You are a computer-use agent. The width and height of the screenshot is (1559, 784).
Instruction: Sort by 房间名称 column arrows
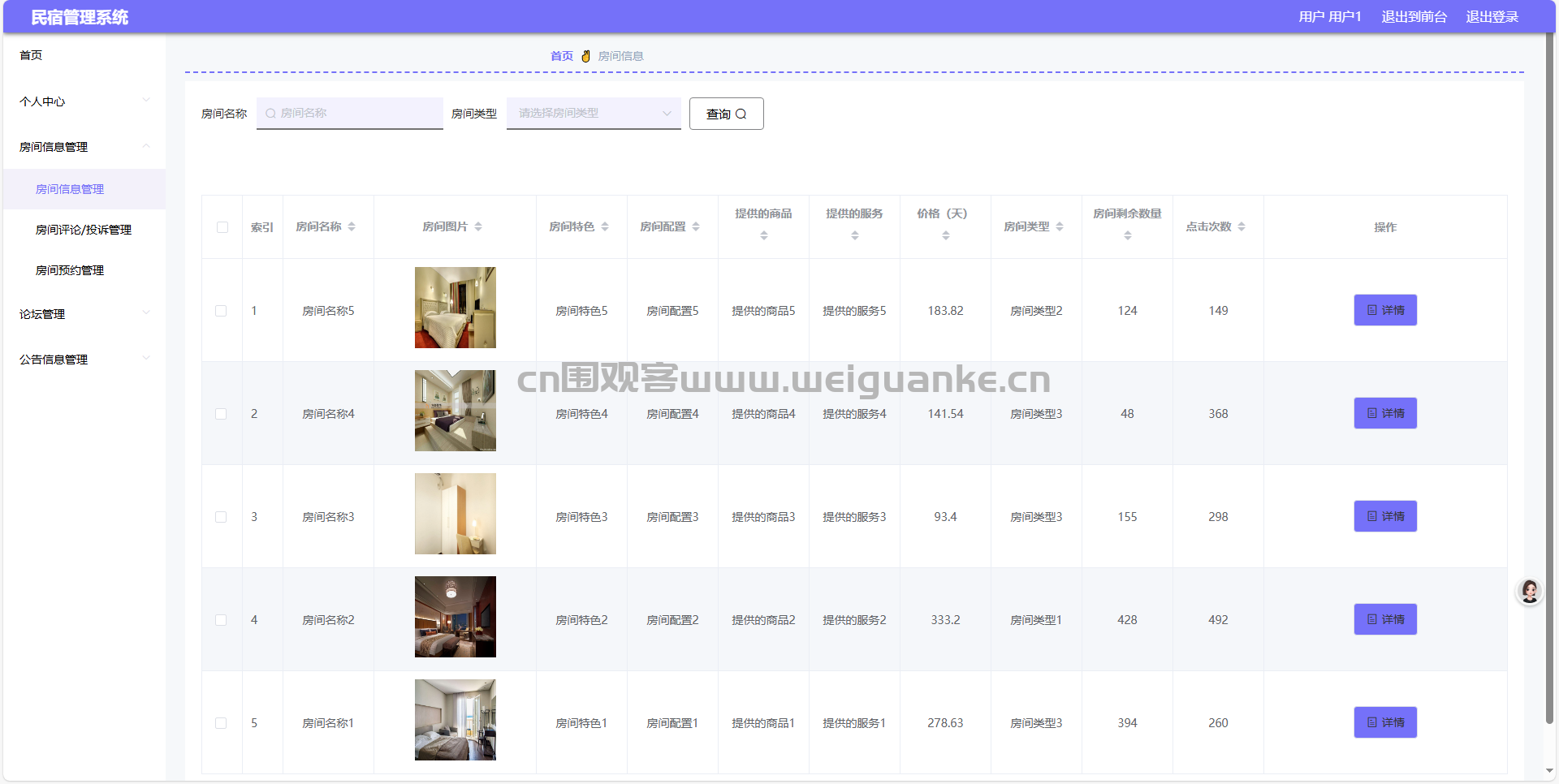pyautogui.click(x=352, y=227)
